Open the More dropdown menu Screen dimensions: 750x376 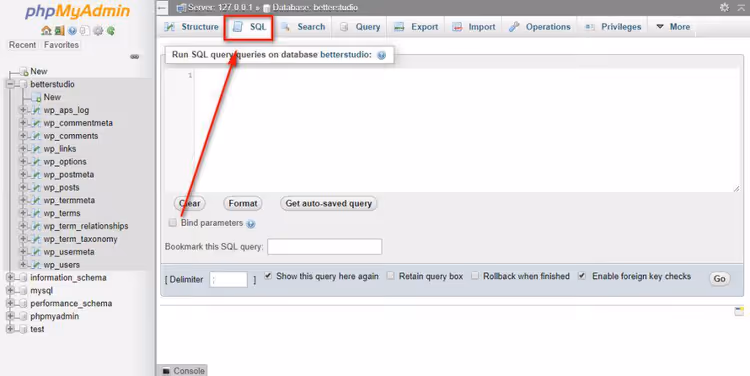point(673,27)
